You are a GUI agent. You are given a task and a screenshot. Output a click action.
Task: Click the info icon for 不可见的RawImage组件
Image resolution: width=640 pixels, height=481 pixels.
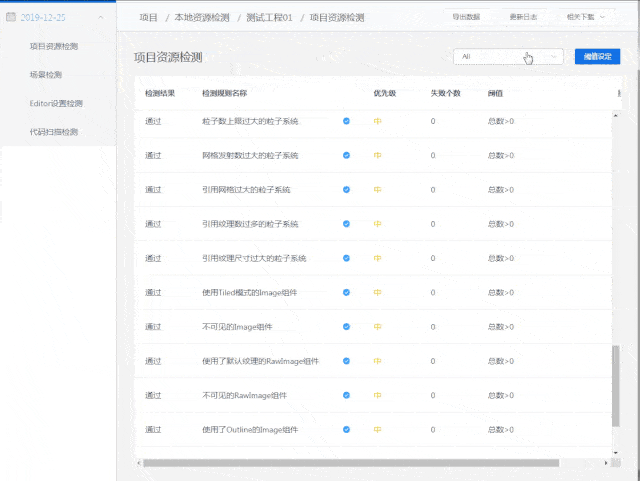click(346, 395)
